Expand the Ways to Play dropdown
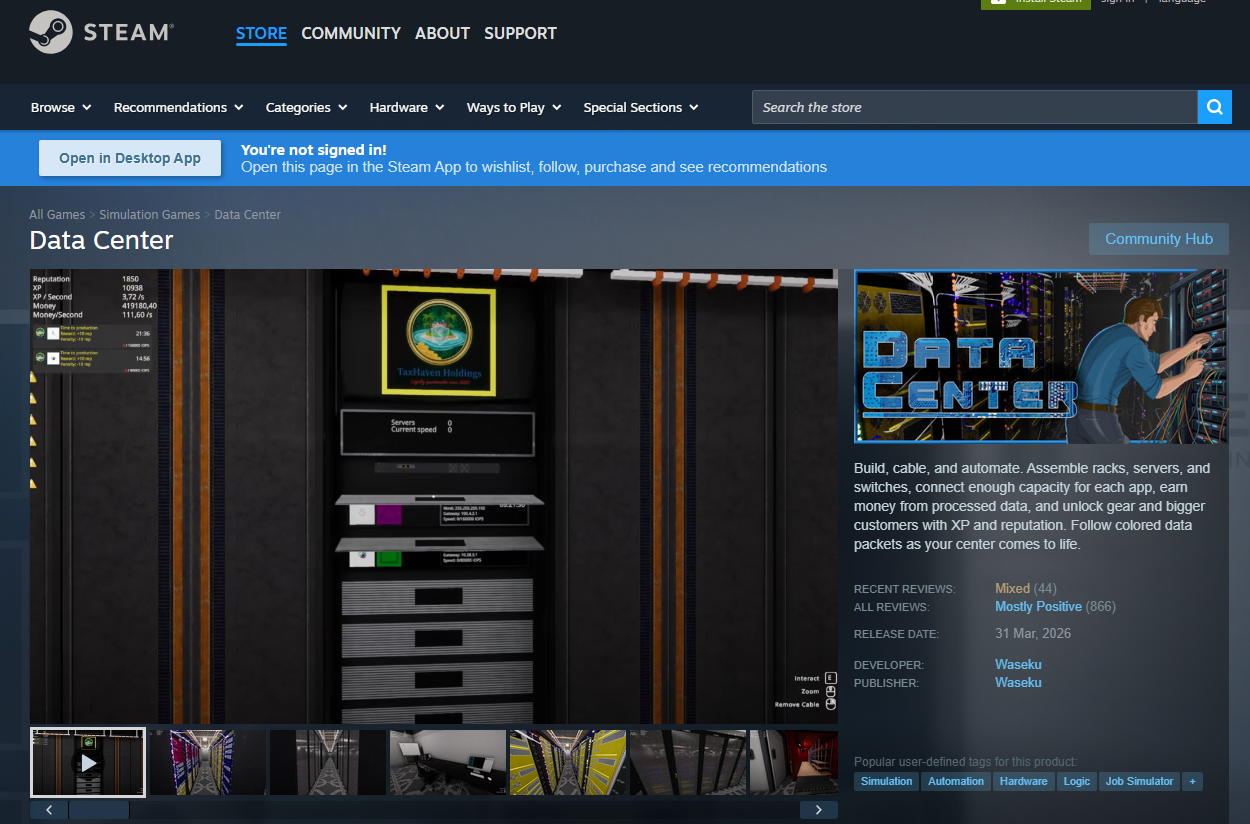 (514, 107)
